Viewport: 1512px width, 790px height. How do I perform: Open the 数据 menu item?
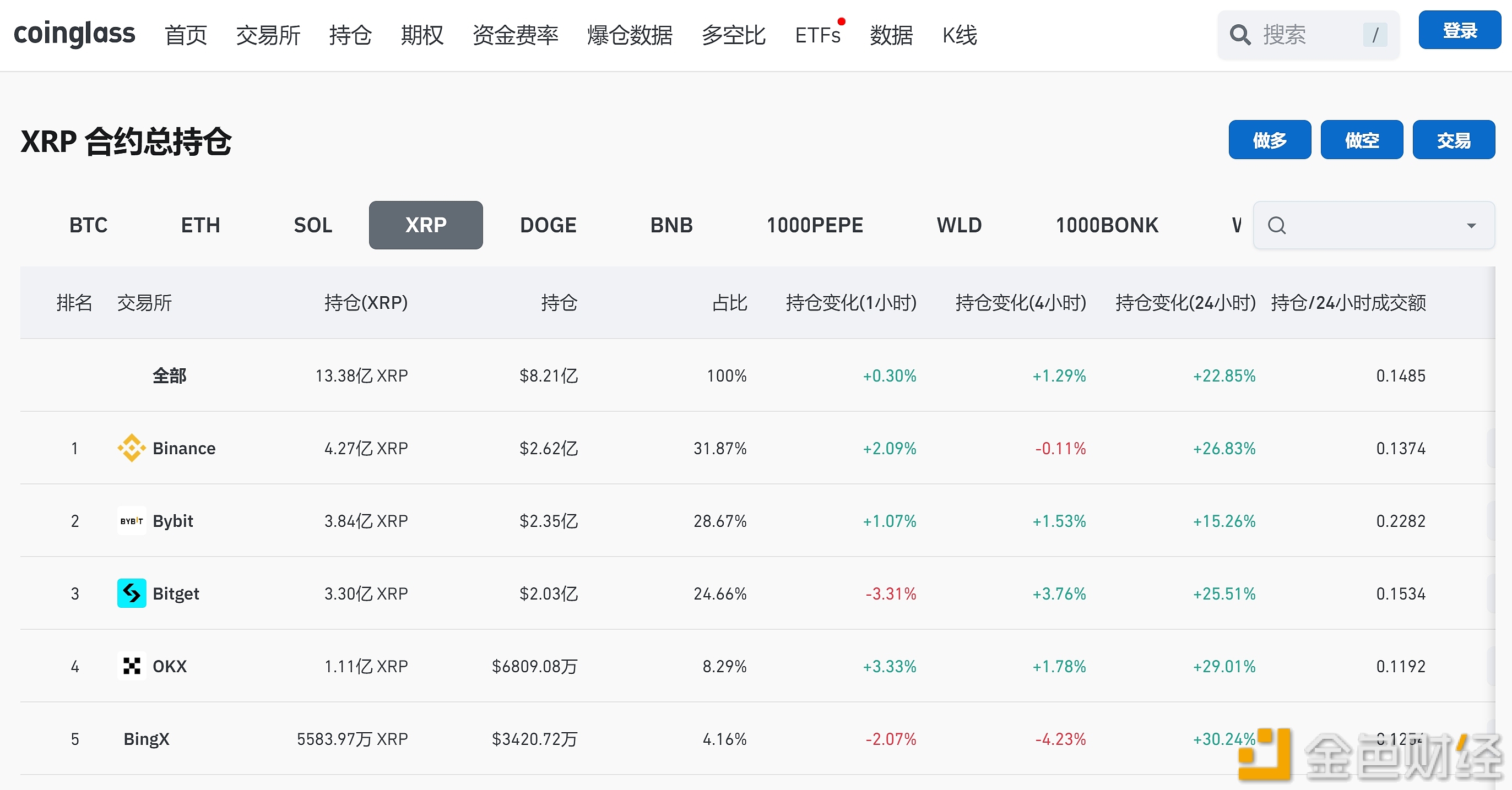891,35
